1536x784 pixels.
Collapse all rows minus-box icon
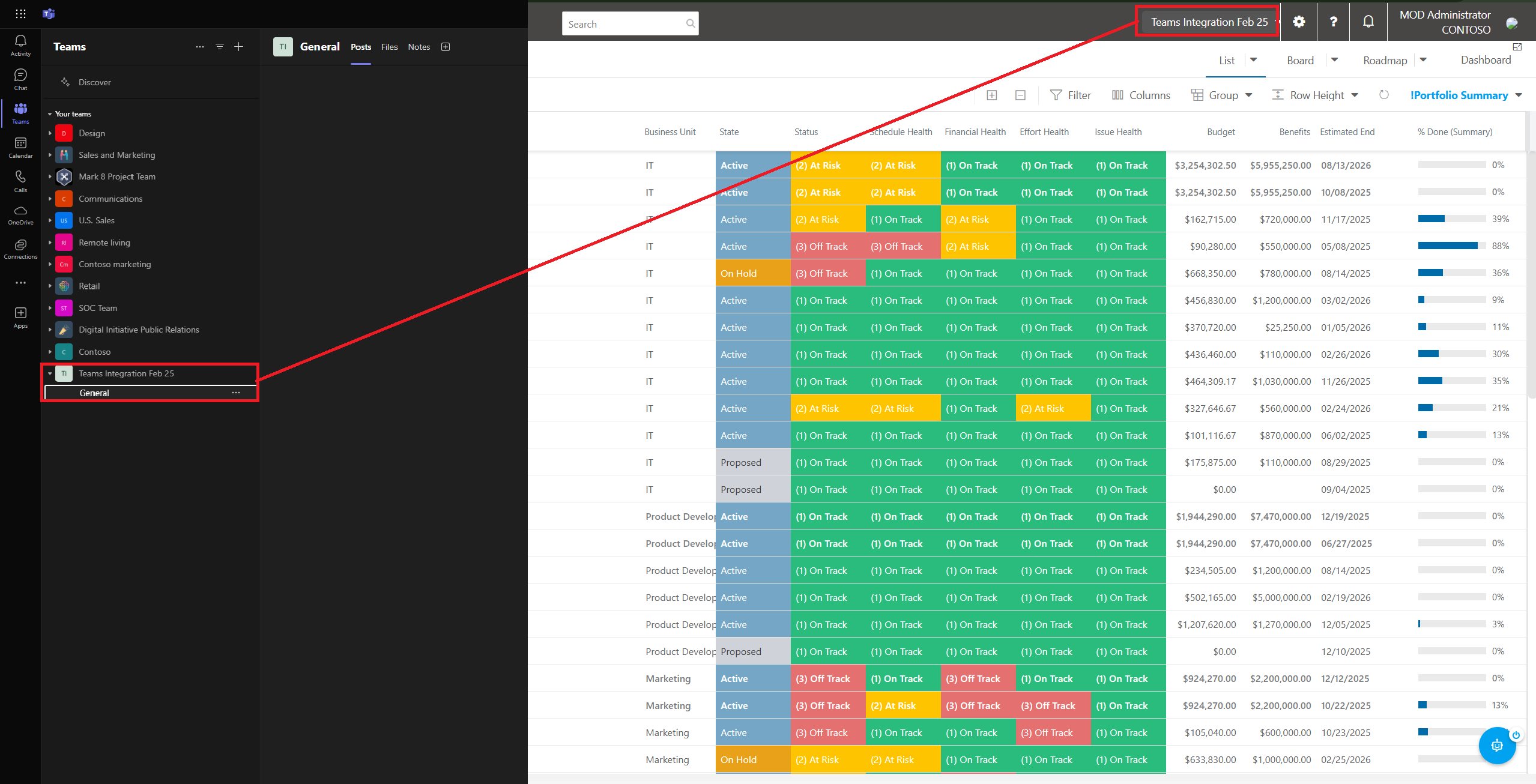(x=1020, y=95)
